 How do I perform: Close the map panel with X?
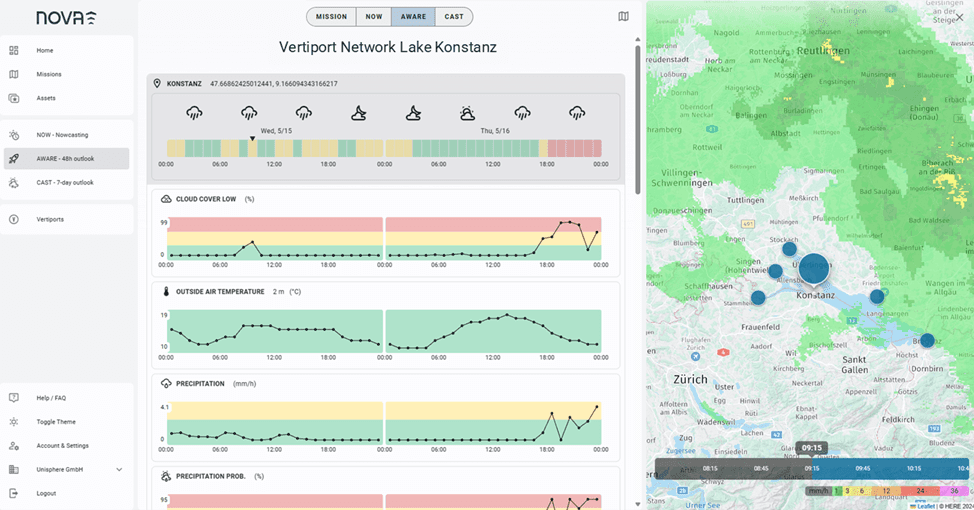(x=960, y=17)
